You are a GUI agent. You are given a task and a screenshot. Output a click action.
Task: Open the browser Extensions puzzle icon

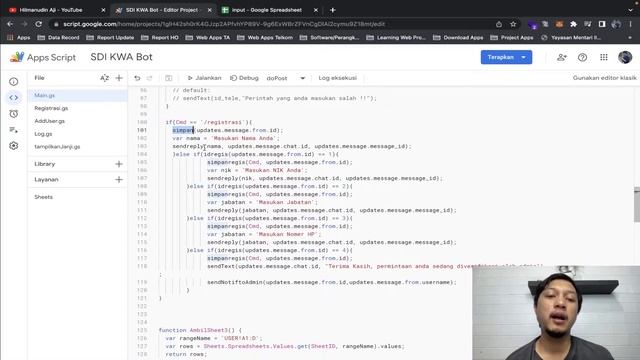coord(573,24)
